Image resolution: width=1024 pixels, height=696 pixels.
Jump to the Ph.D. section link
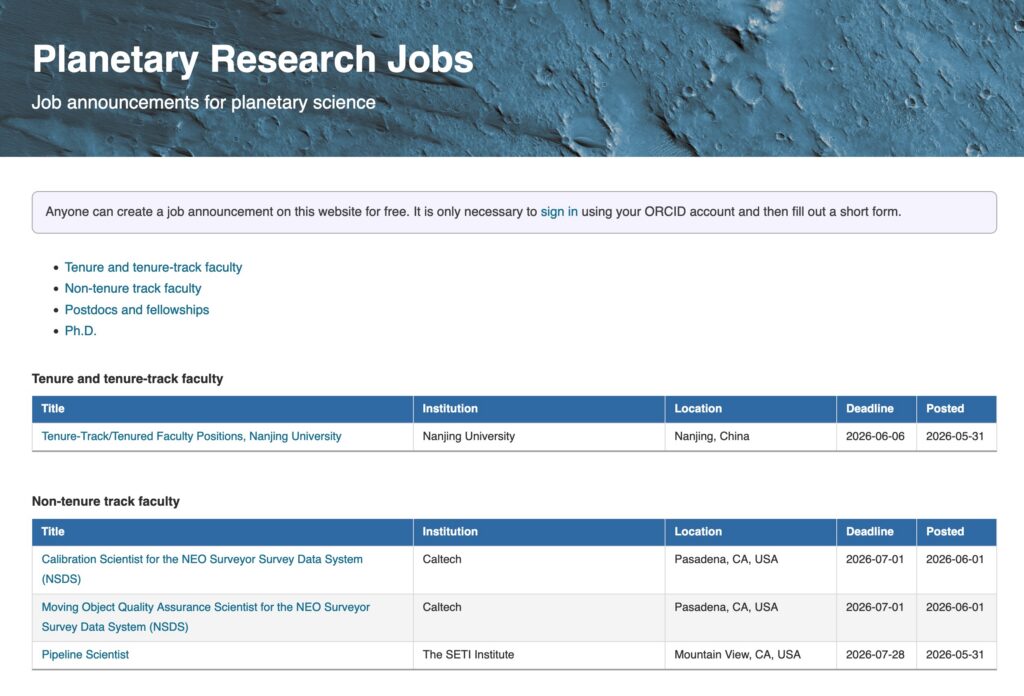[x=80, y=330]
